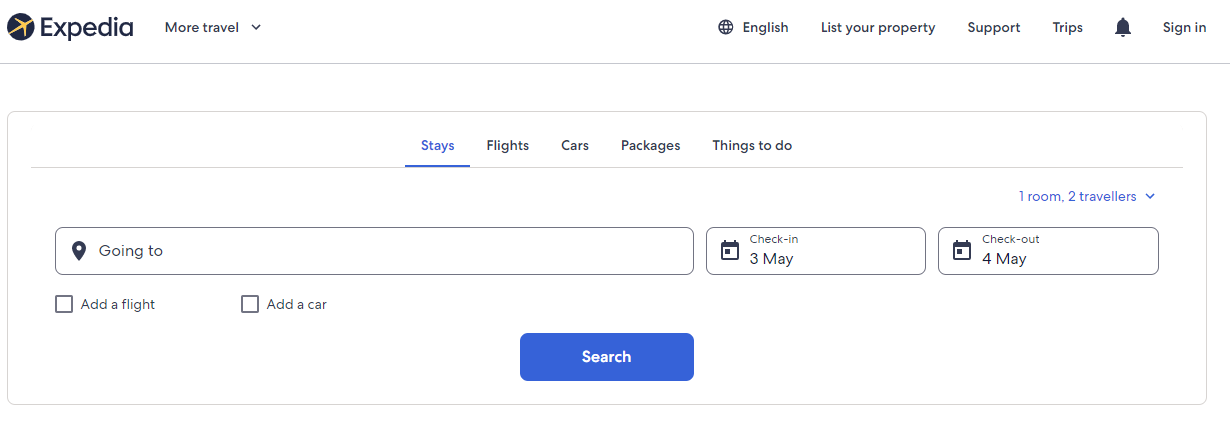This screenshot has height=430, width=1230.
Task: Click the More travel chevron arrow
Action: [256, 28]
